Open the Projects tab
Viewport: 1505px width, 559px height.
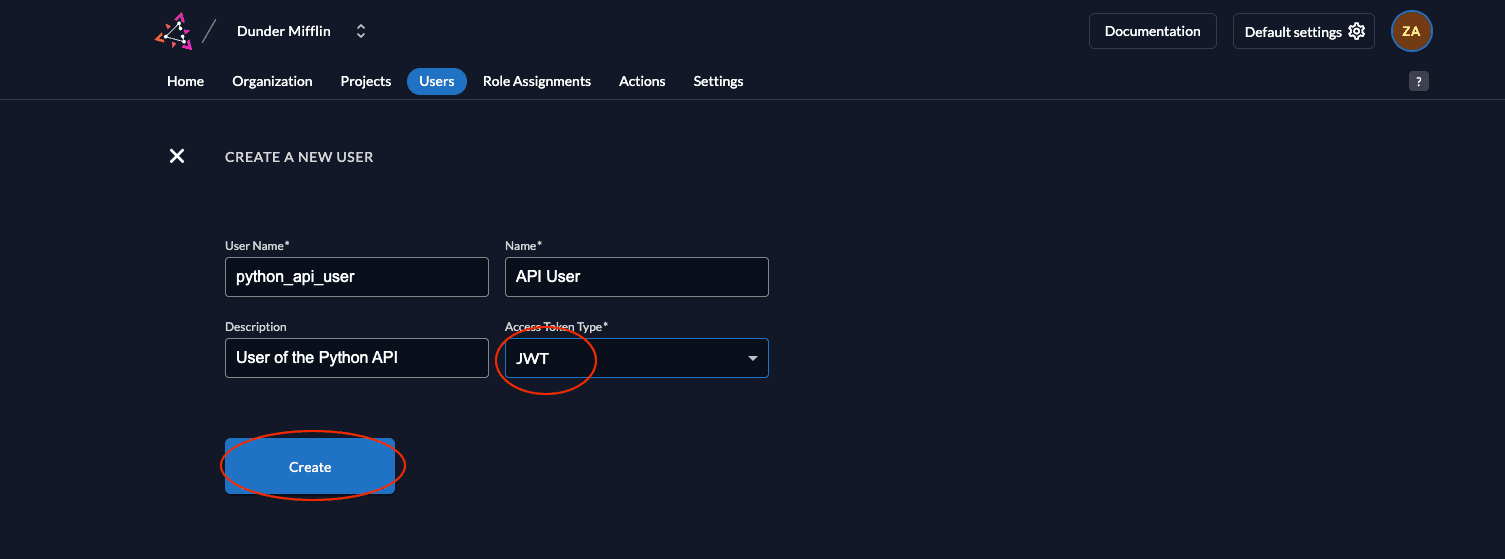[365, 81]
